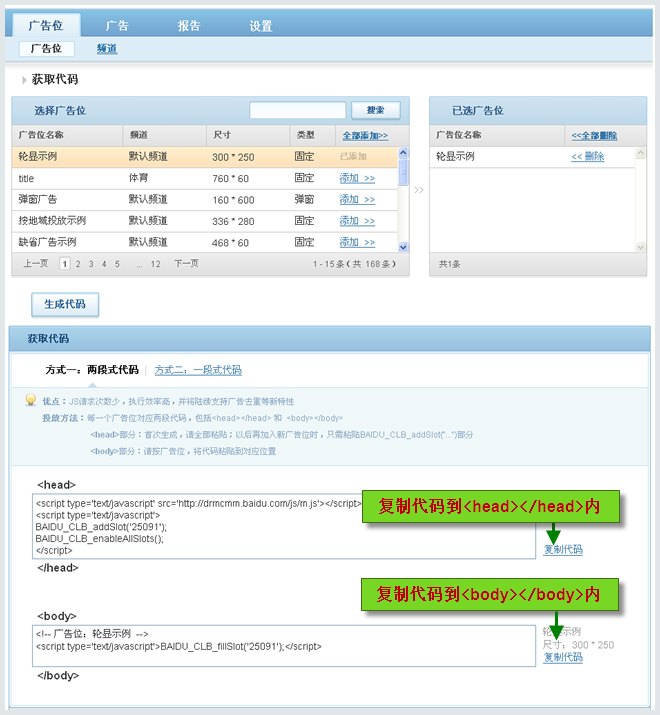The image size is (660, 715).
Task: Click the 760 * 60 size cell
Action: coord(230,179)
